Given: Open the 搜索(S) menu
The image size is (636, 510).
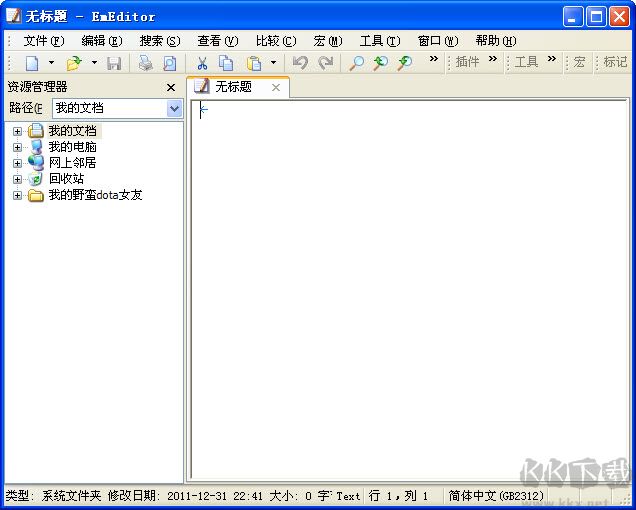Looking at the screenshot, I should [x=160, y=41].
